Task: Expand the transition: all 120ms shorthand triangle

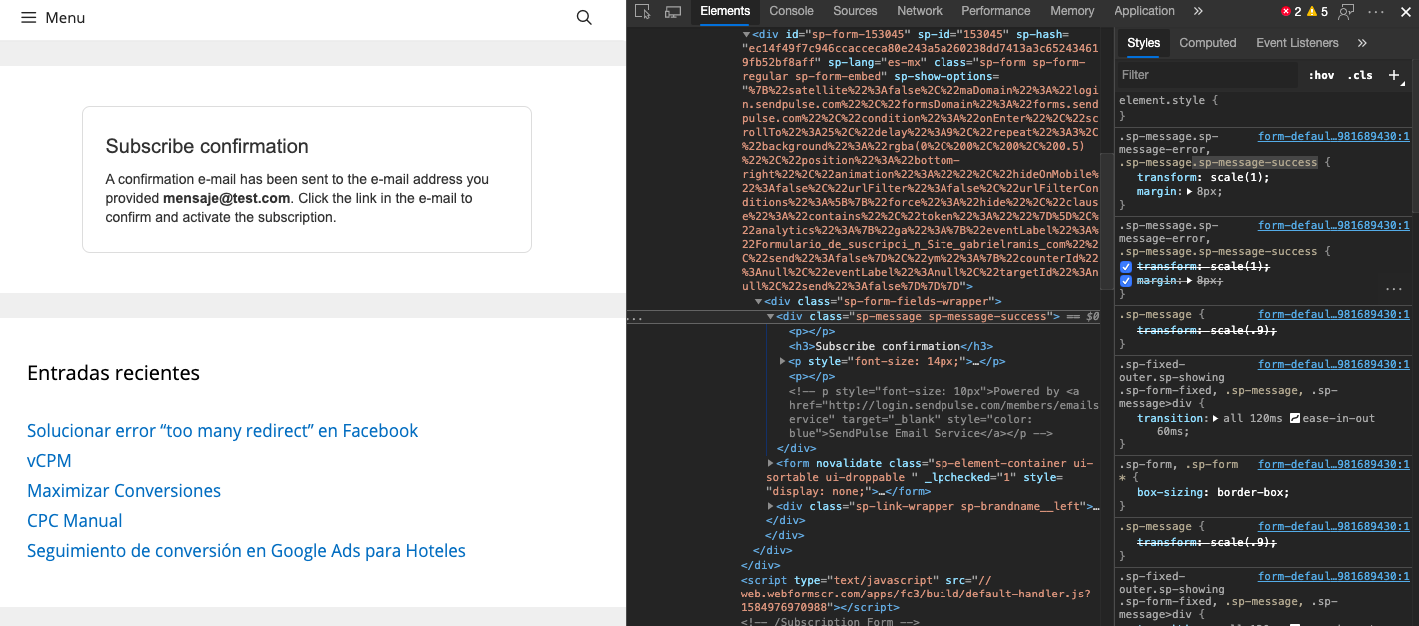Action: coord(1215,418)
